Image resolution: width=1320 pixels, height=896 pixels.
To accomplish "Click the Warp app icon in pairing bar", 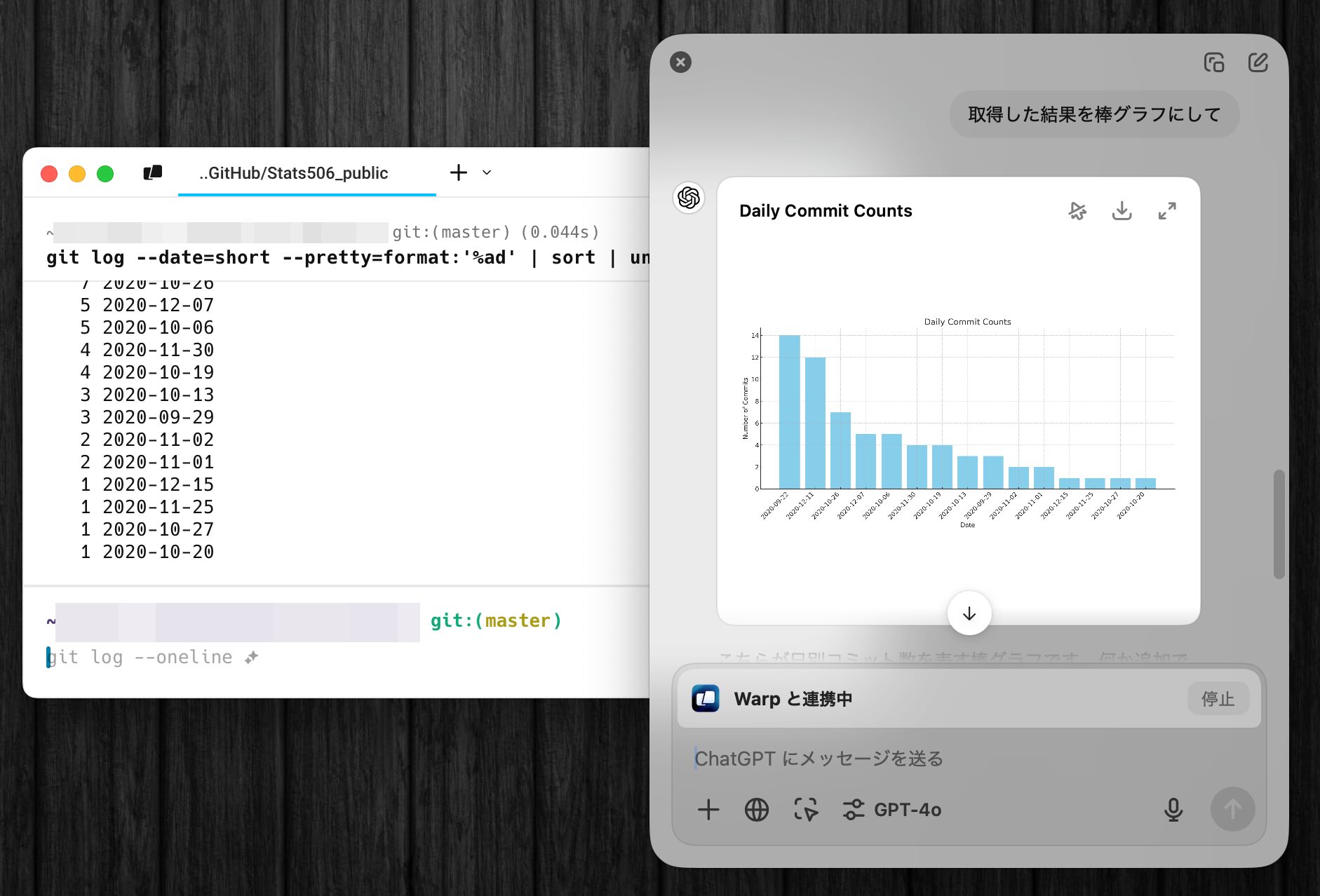I will coord(706,699).
